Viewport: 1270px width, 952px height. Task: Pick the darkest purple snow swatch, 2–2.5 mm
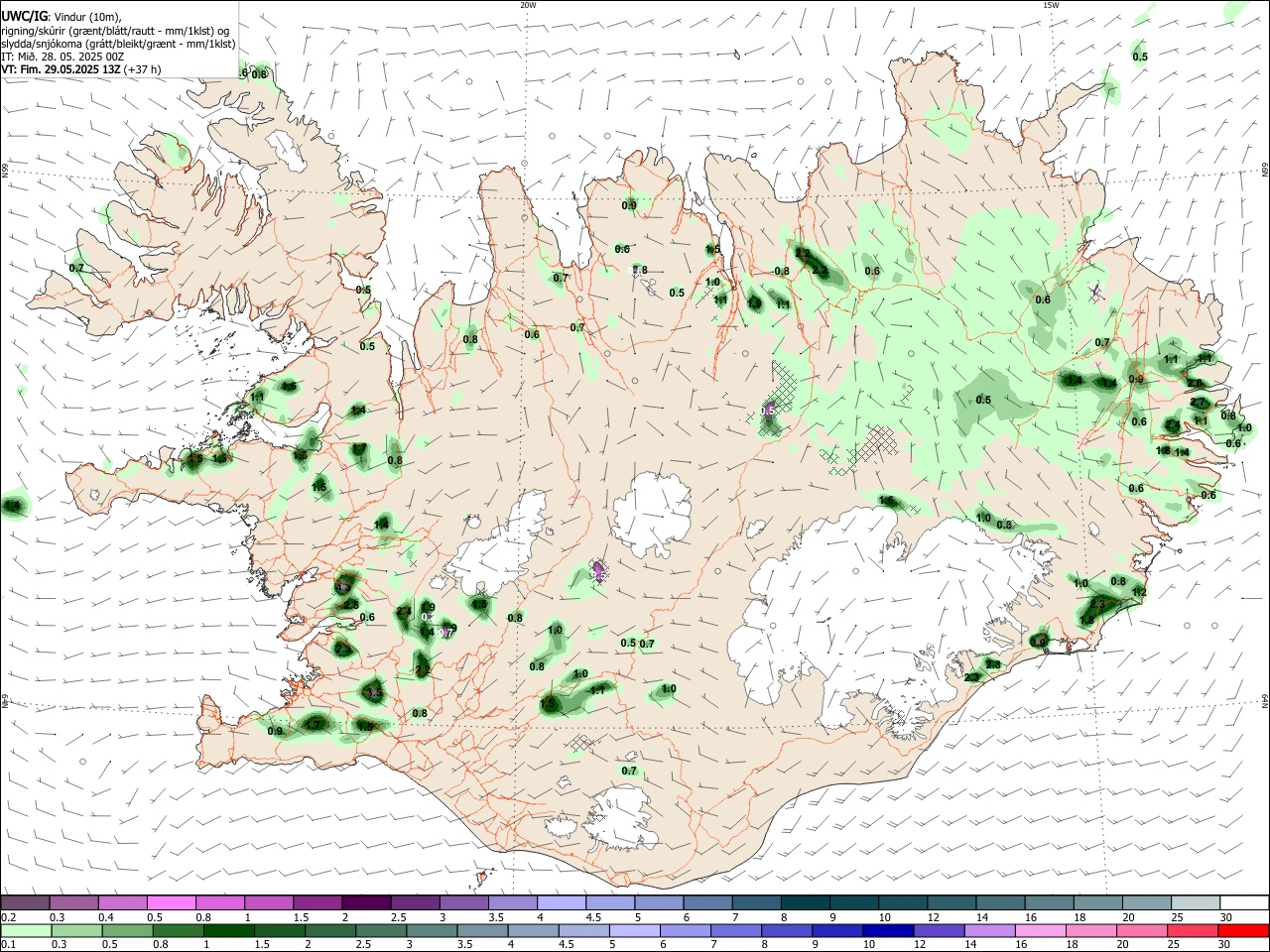click(365, 902)
